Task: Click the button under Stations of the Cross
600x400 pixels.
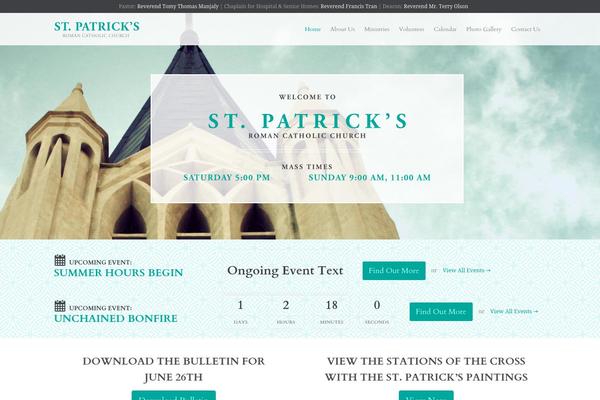Action: click(426, 395)
